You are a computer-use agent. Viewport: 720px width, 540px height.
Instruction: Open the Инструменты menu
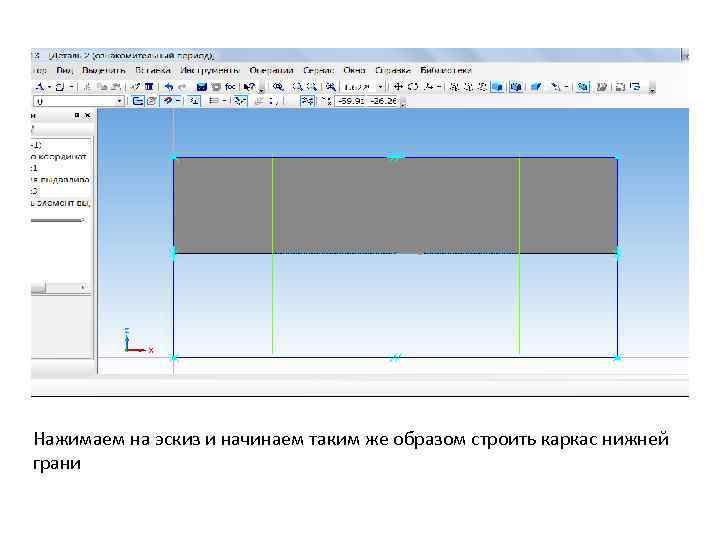click(209, 70)
